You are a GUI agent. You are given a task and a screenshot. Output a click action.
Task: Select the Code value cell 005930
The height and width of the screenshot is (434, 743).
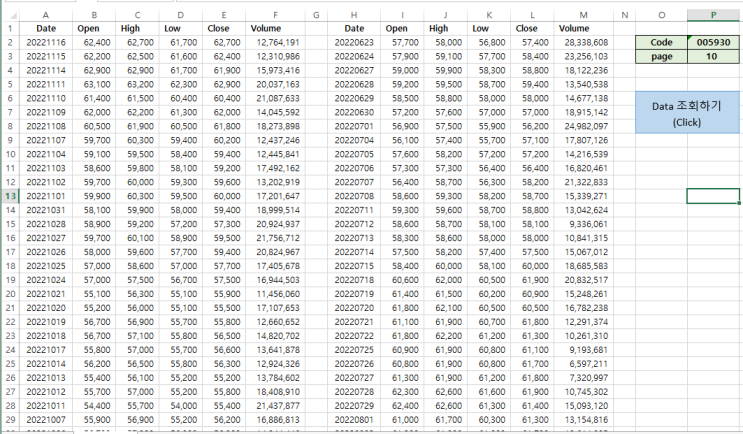coord(713,42)
